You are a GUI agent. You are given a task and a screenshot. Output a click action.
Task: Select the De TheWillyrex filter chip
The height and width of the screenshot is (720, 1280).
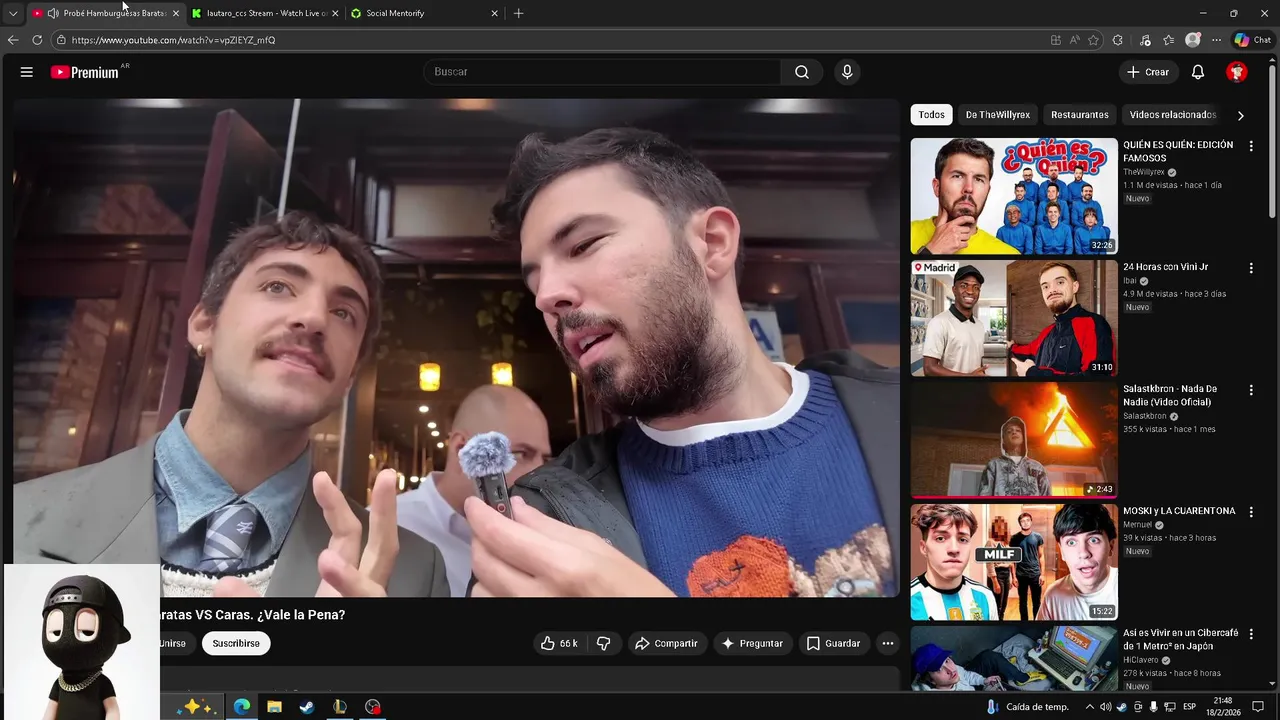click(997, 115)
